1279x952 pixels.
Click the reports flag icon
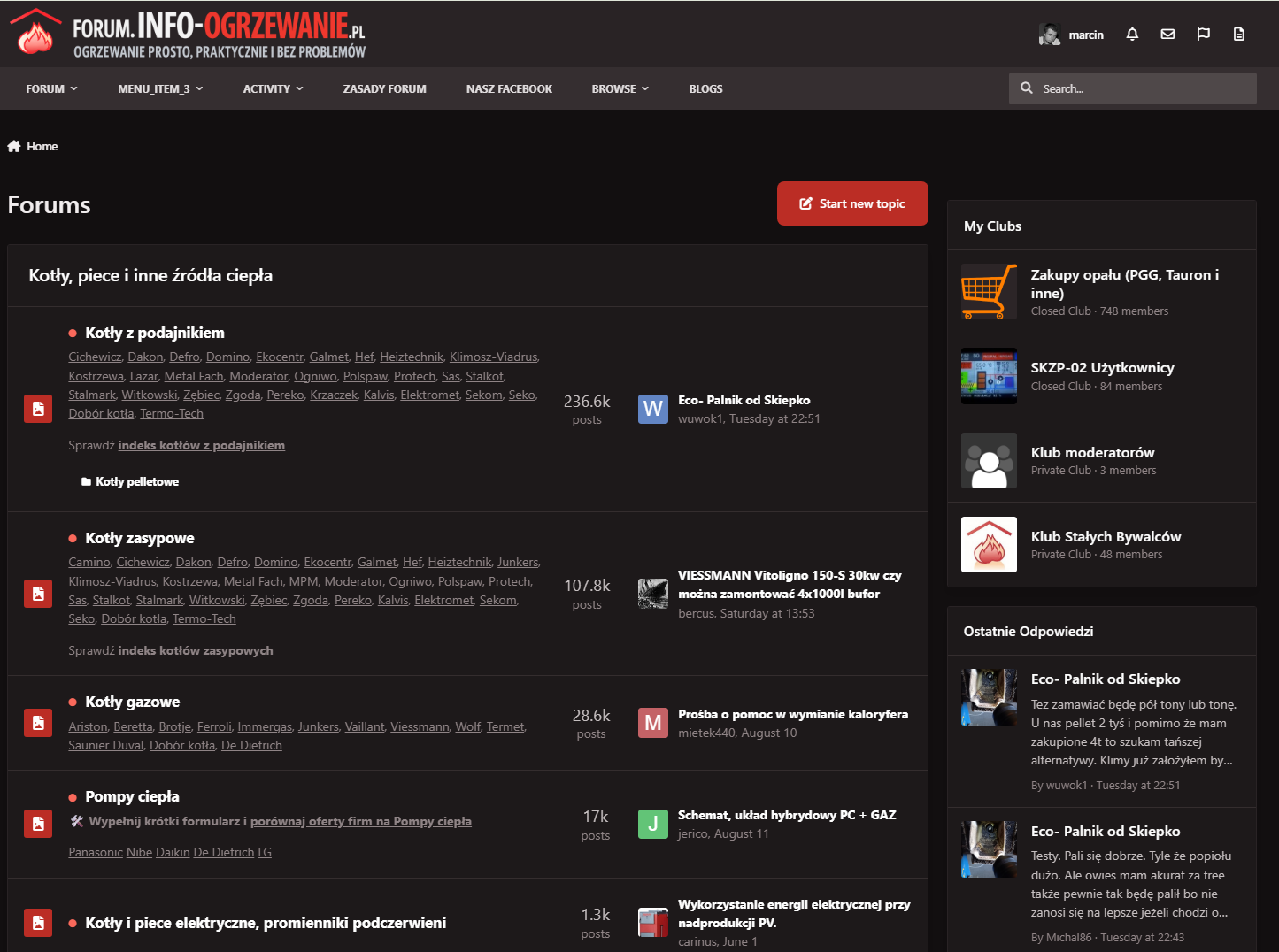point(1203,35)
